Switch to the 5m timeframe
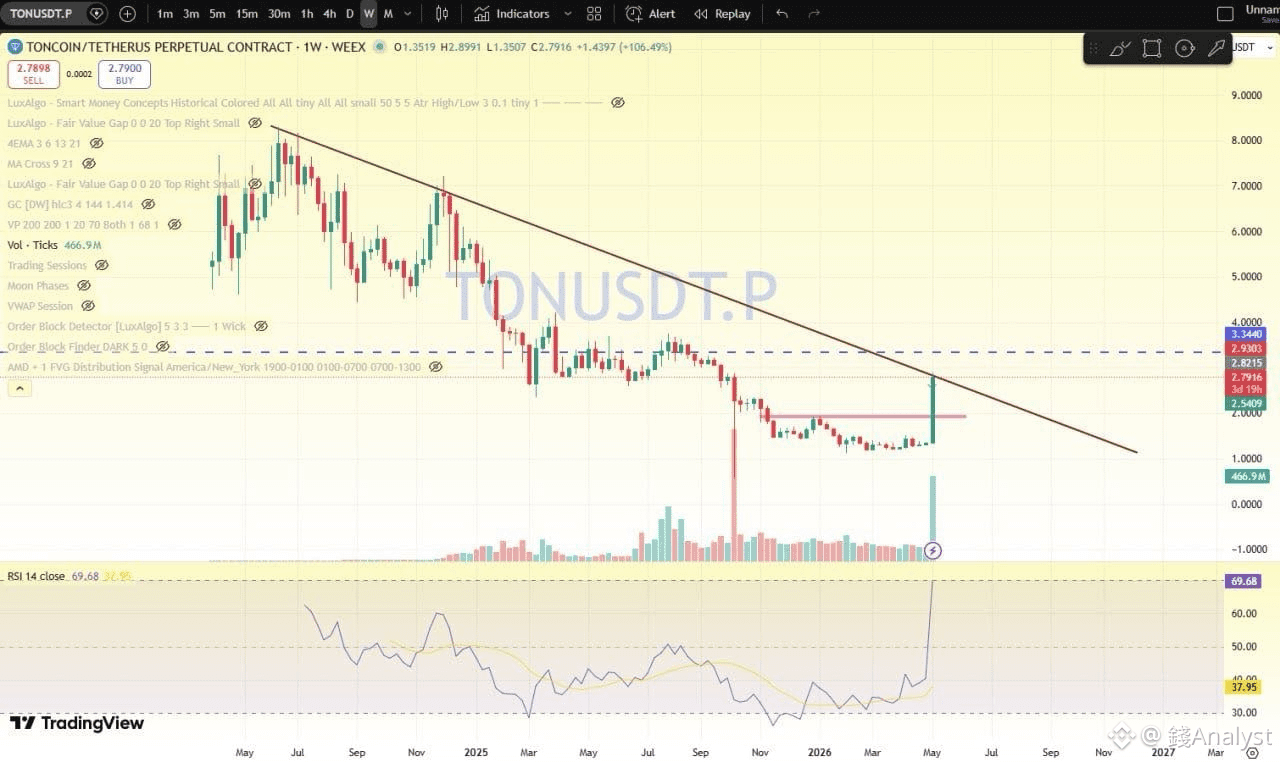The width and height of the screenshot is (1280, 762). tap(217, 14)
